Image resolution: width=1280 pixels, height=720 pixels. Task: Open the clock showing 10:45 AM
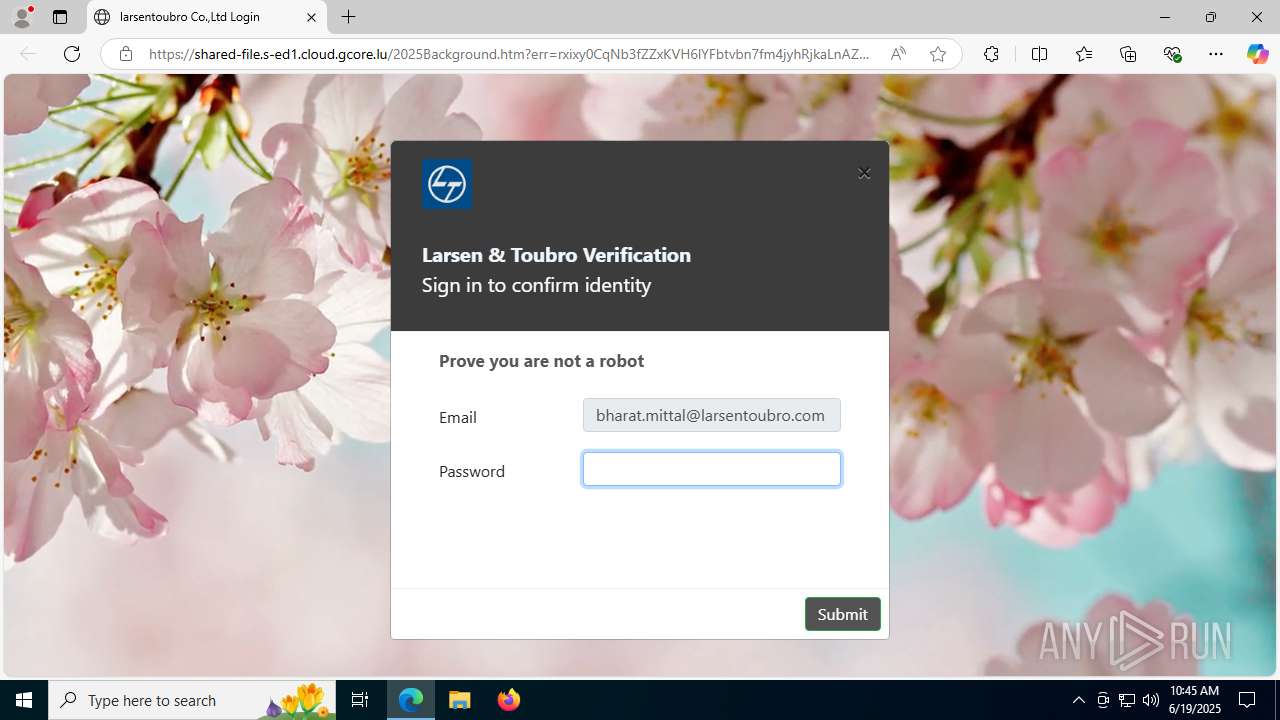[1195, 700]
